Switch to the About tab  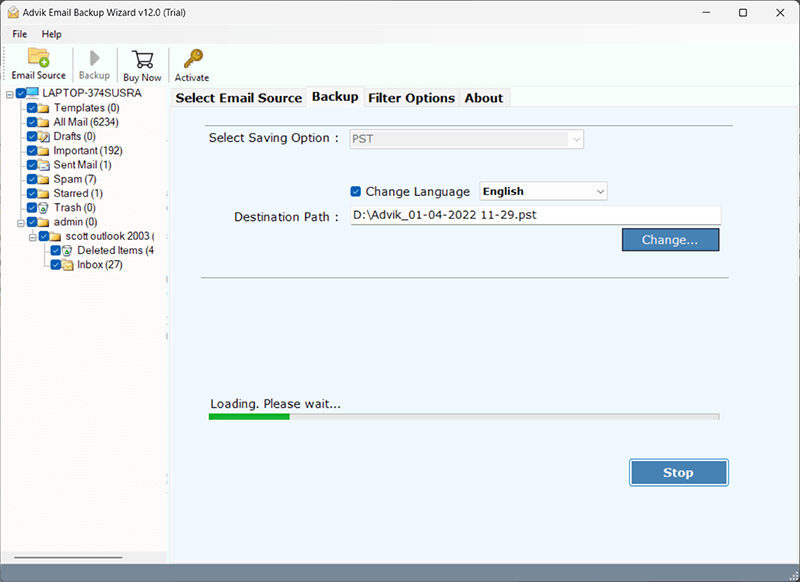point(484,98)
